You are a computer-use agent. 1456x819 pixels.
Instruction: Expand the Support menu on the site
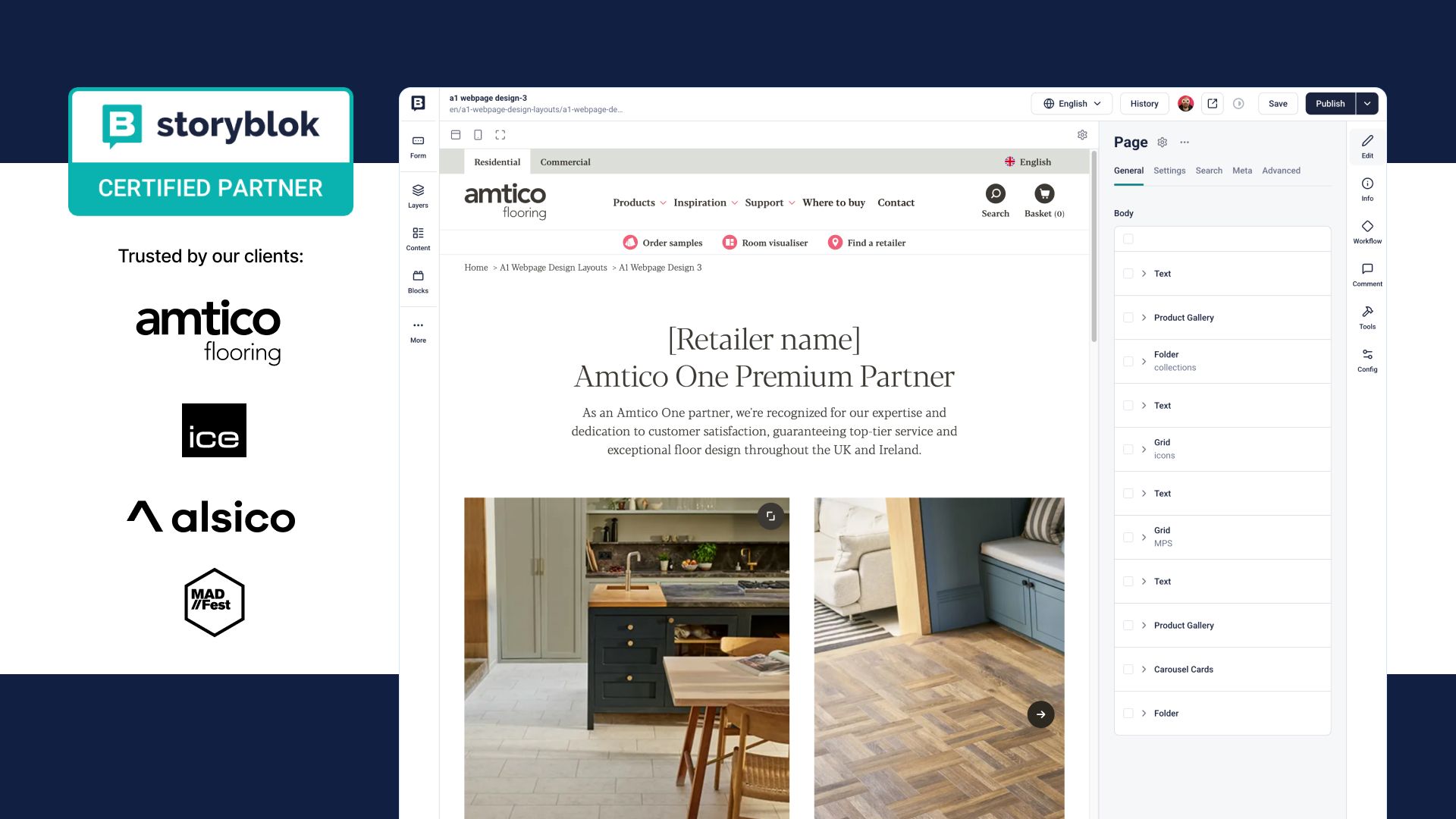tap(770, 202)
